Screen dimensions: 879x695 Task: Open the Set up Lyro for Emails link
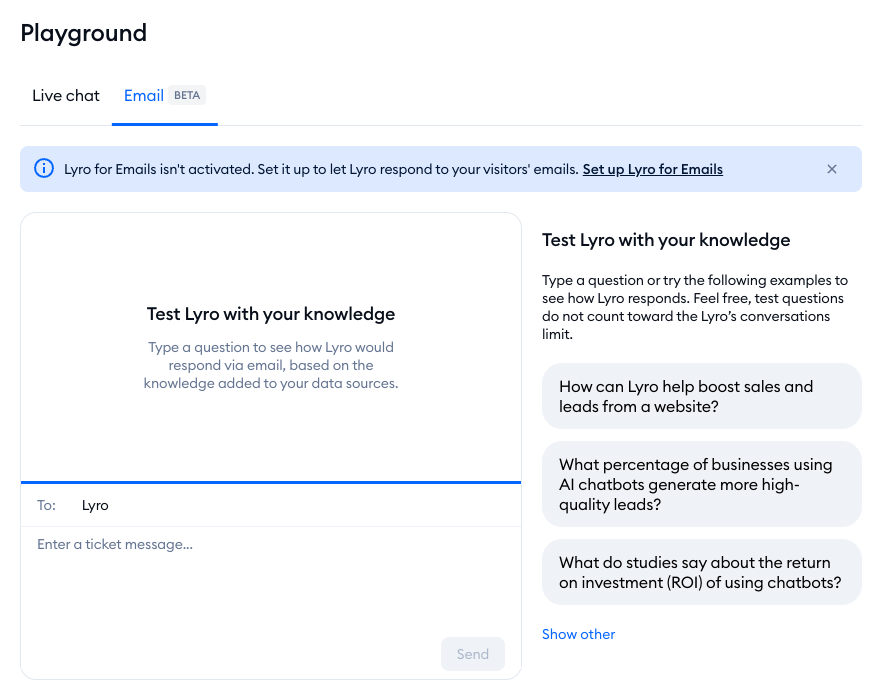click(652, 169)
